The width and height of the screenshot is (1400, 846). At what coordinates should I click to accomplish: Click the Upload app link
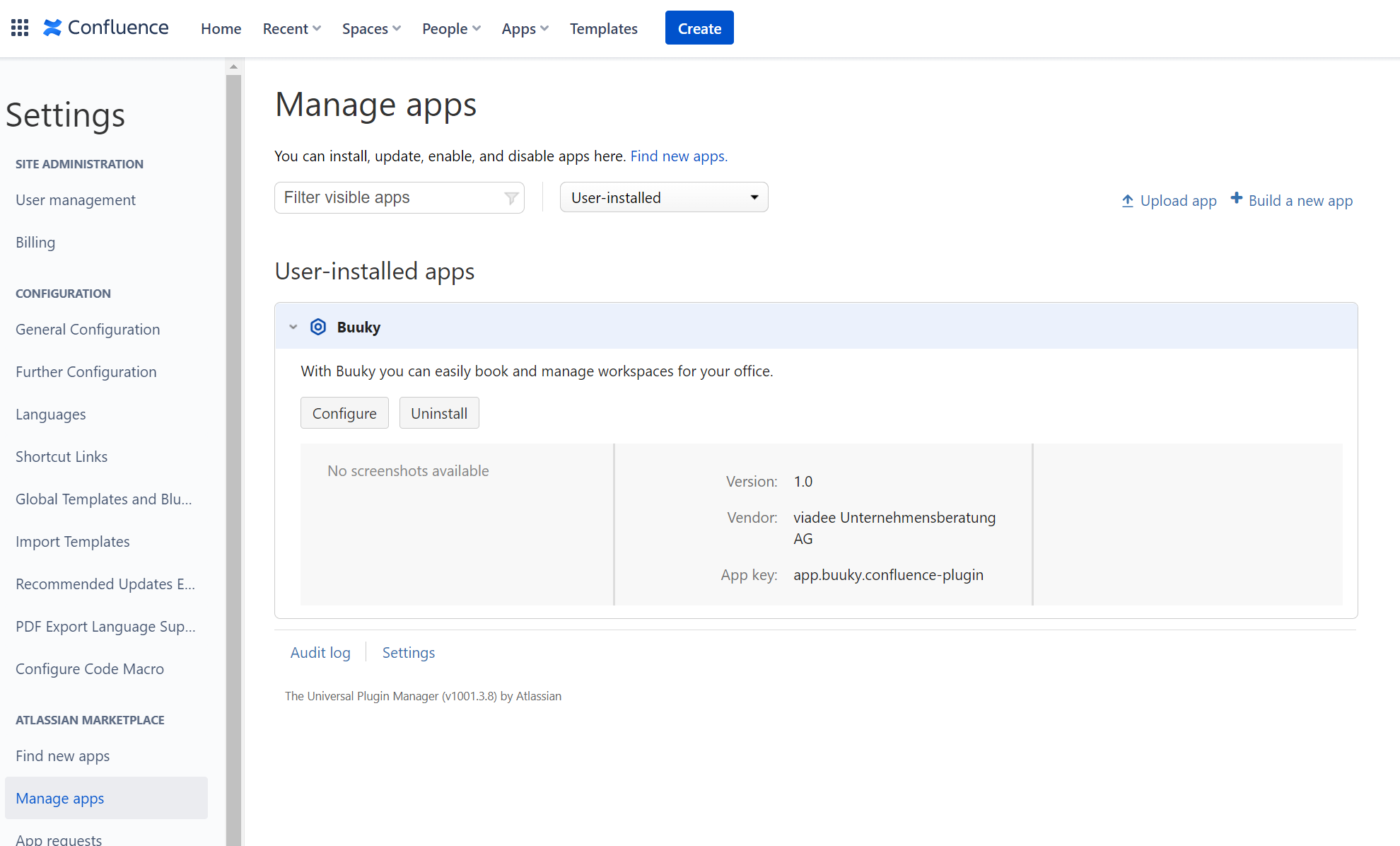click(x=1178, y=201)
